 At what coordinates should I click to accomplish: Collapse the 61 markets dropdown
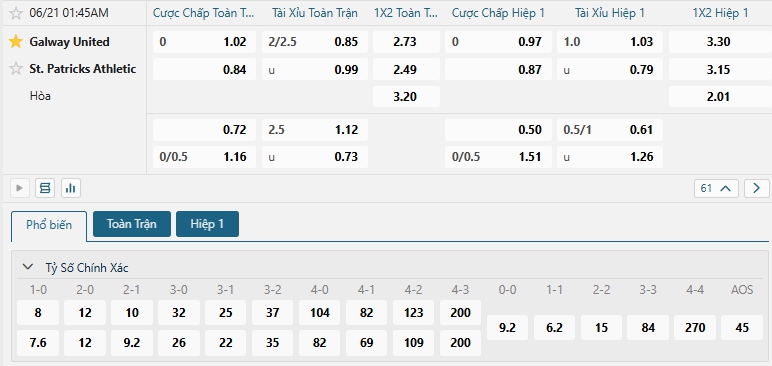click(x=716, y=188)
